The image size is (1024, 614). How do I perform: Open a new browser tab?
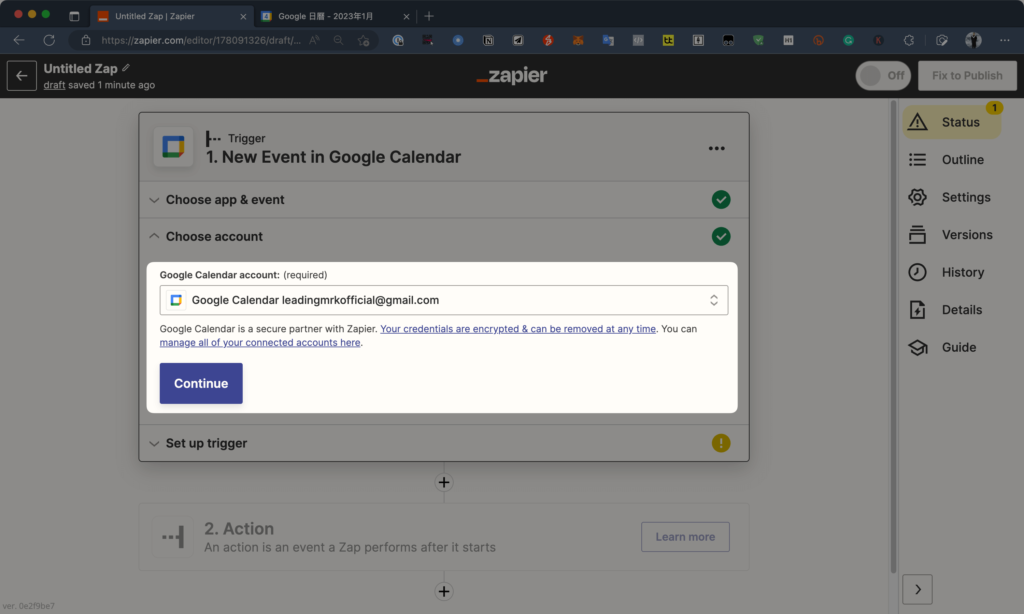429,16
